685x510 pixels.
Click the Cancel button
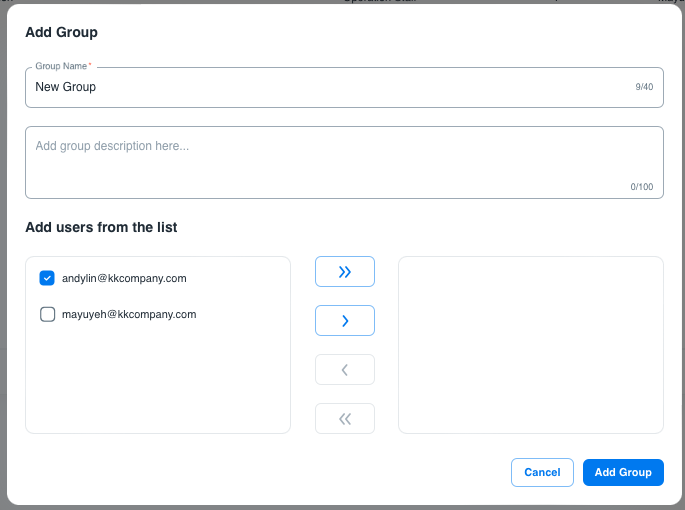pos(542,472)
